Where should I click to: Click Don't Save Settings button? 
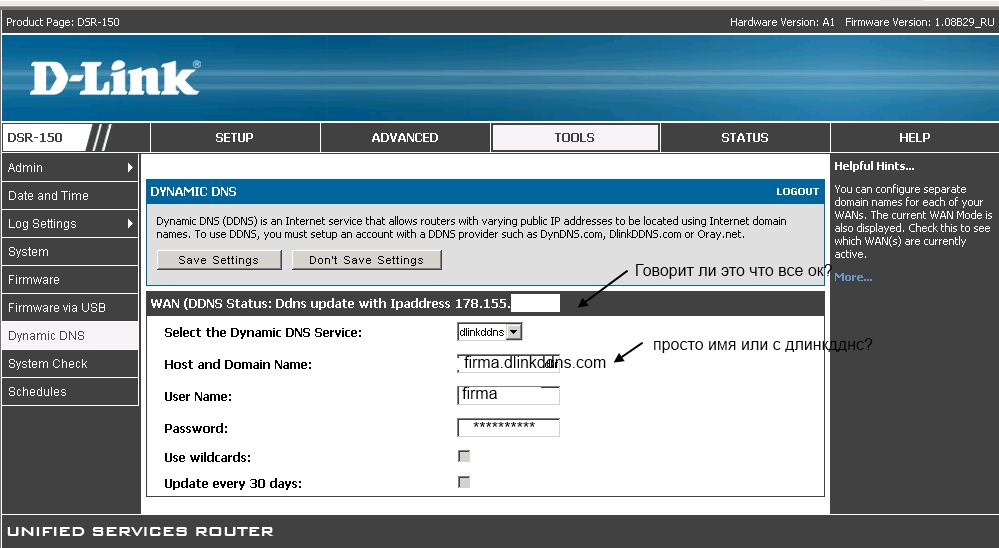click(366, 260)
